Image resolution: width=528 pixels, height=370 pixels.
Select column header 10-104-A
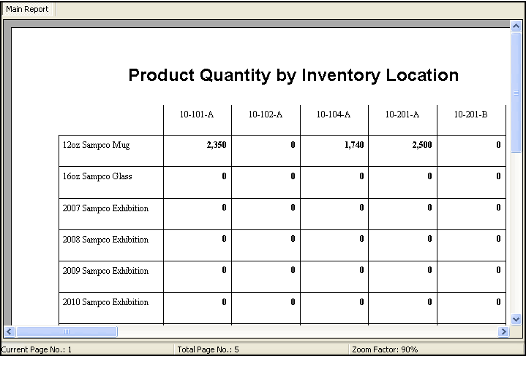click(333, 115)
